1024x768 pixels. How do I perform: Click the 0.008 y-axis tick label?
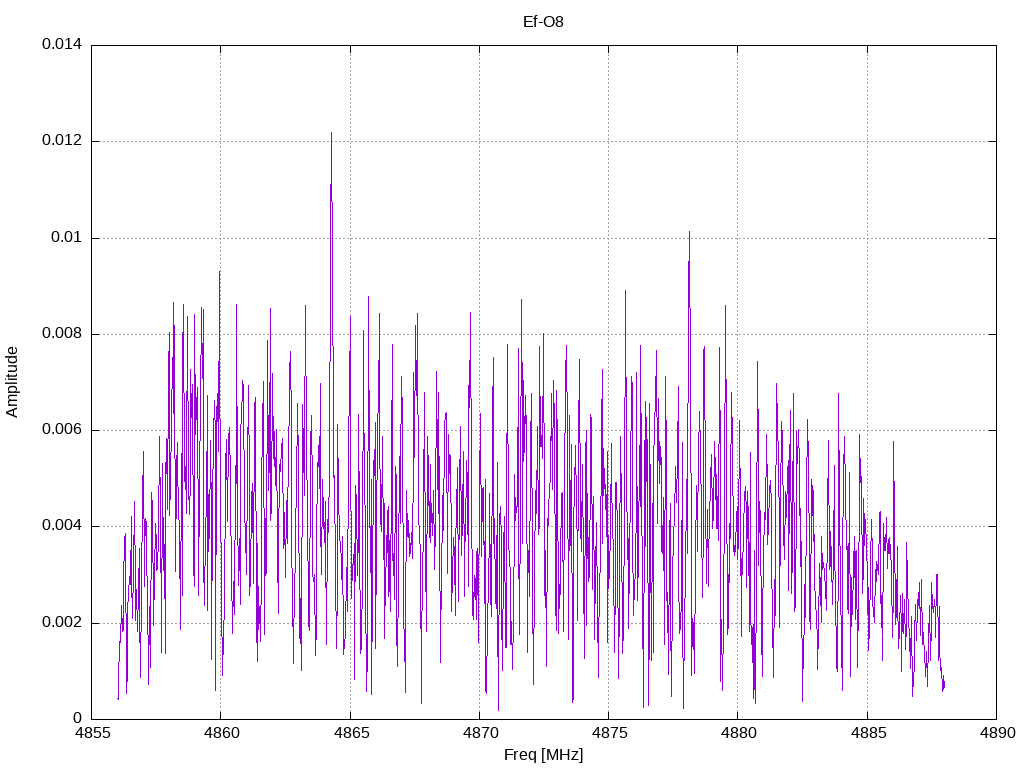click(62, 334)
